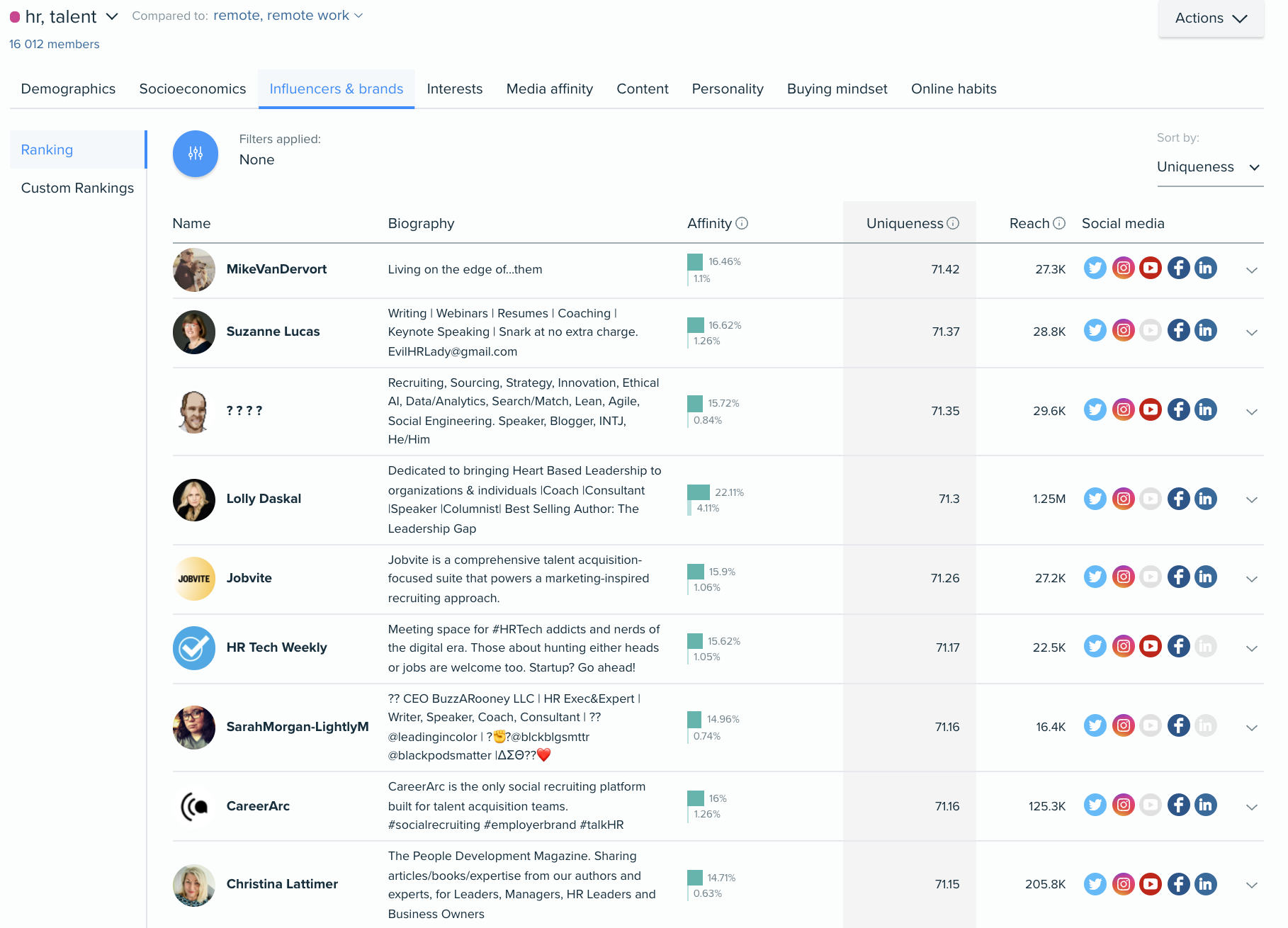Image resolution: width=1288 pixels, height=928 pixels.
Task: Open Suzanne Lucas's Facebook icon
Action: click(x=1178, y=331)
